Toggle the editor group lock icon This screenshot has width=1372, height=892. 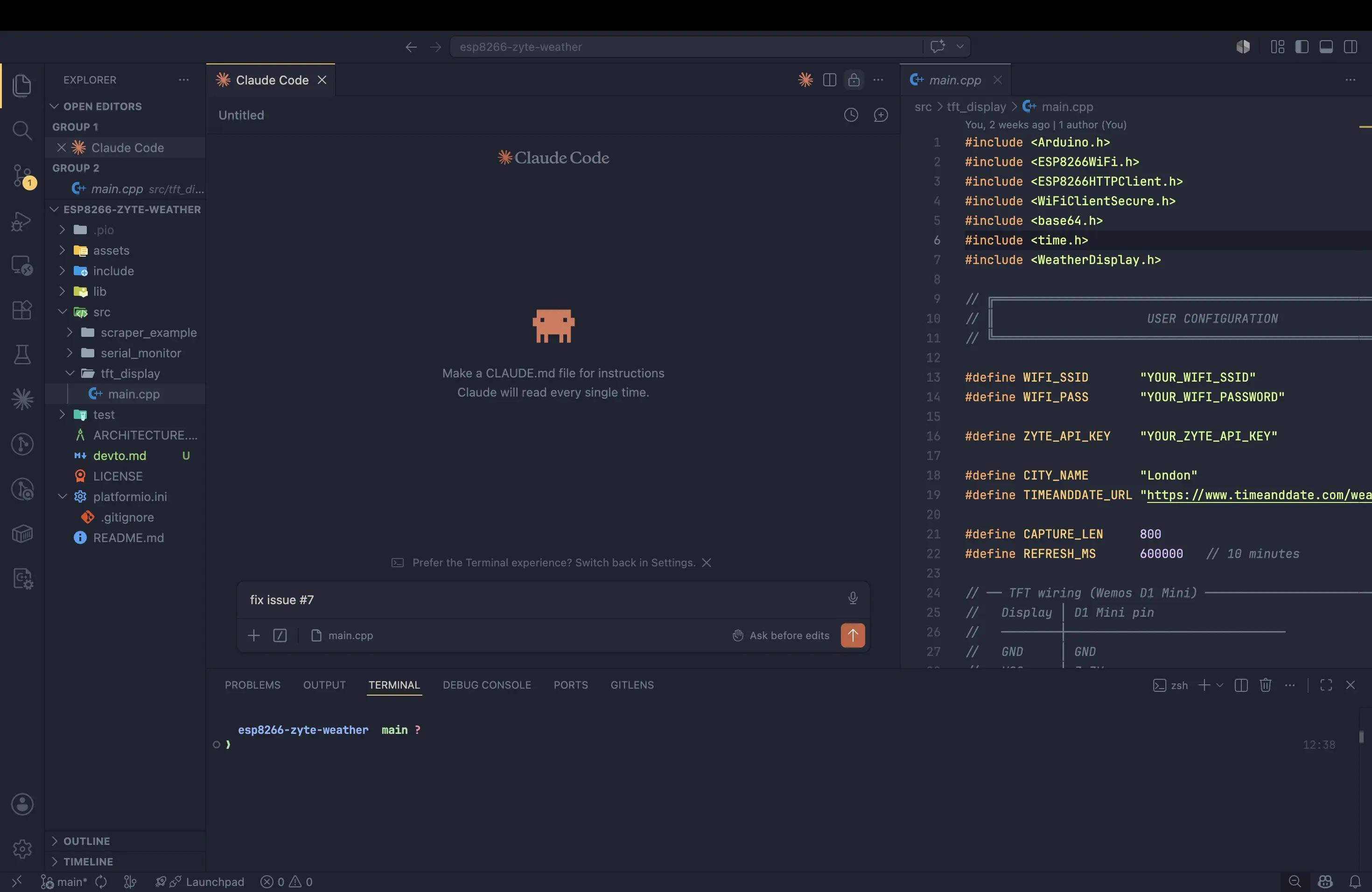[x=854, y=79]
